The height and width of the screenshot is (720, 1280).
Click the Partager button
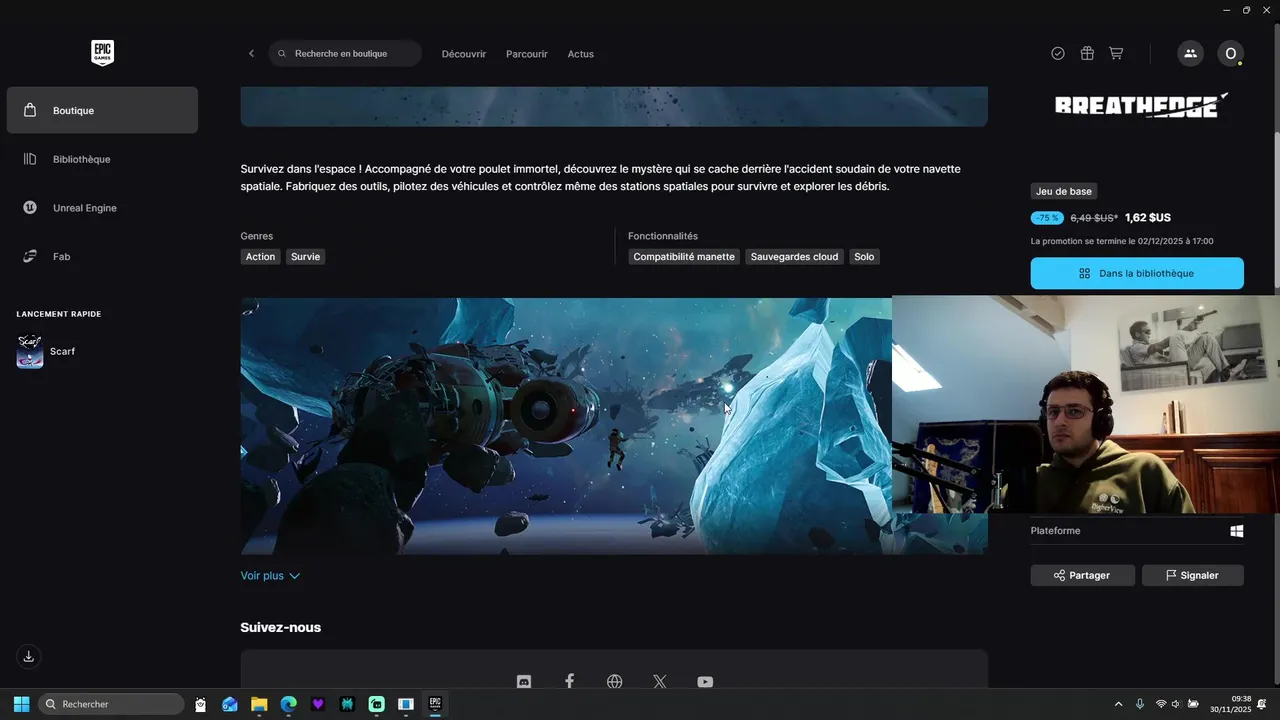click(x=1083, y=575)
